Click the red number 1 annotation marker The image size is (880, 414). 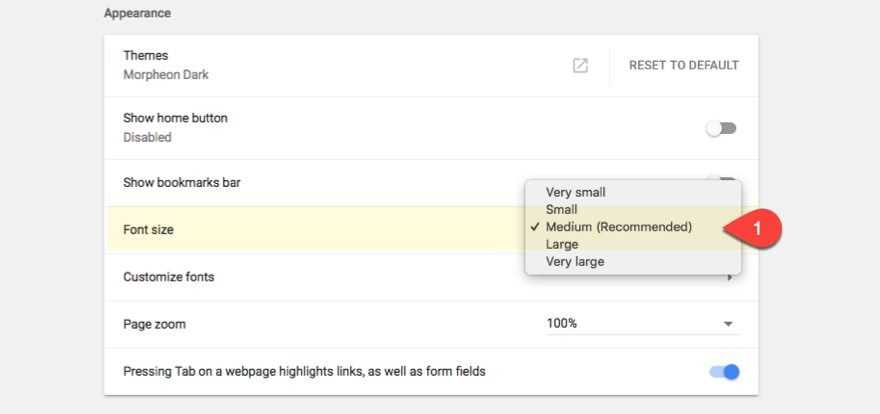click(x=757, y=229)
